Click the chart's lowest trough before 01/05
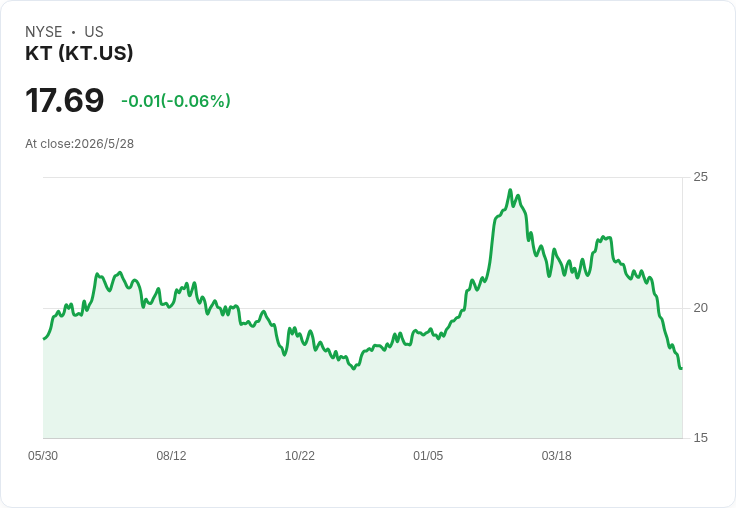 (x=354, y=369)
